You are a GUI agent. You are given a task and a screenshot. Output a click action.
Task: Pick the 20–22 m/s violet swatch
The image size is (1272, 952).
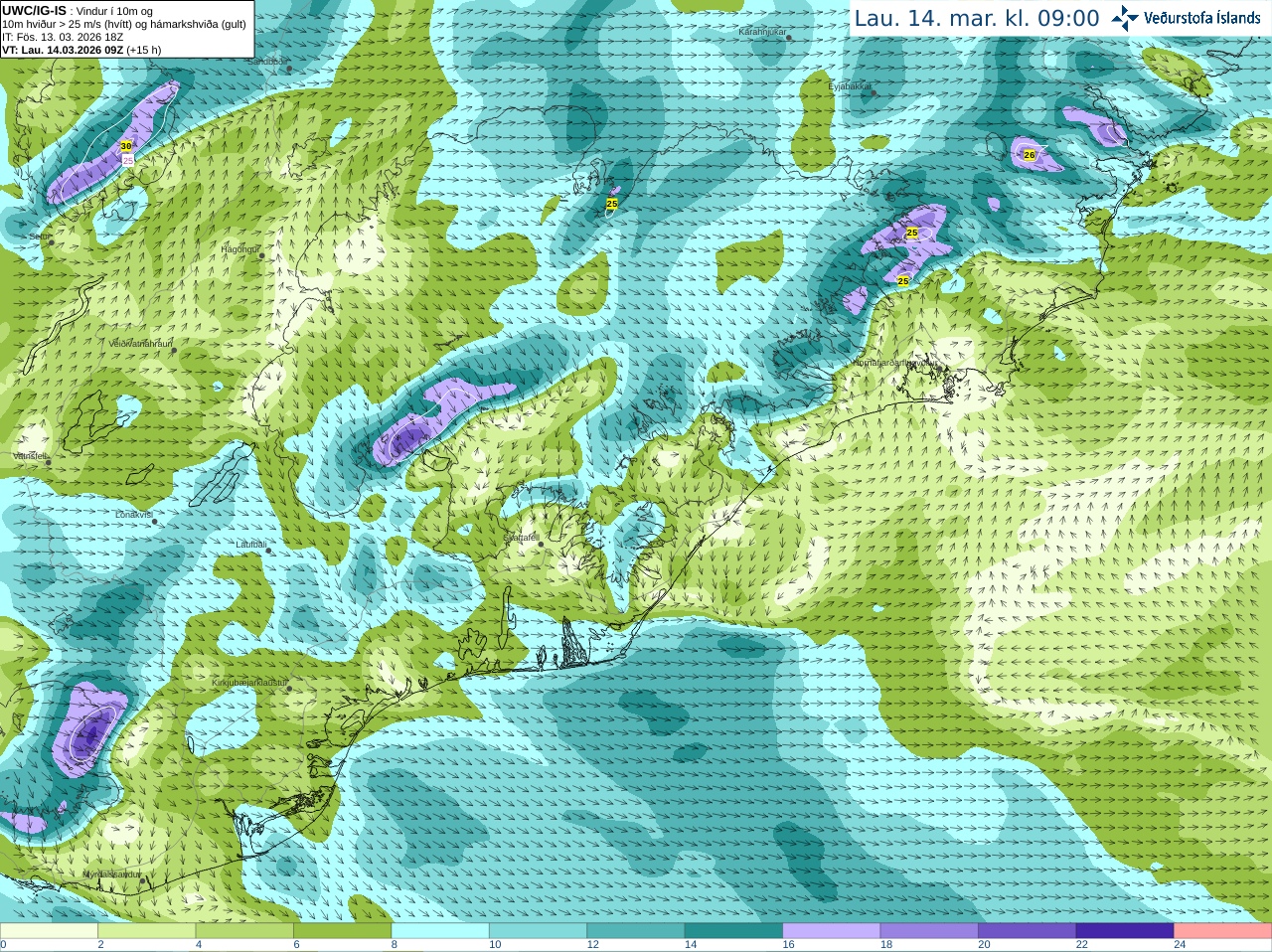(1028, 930)
